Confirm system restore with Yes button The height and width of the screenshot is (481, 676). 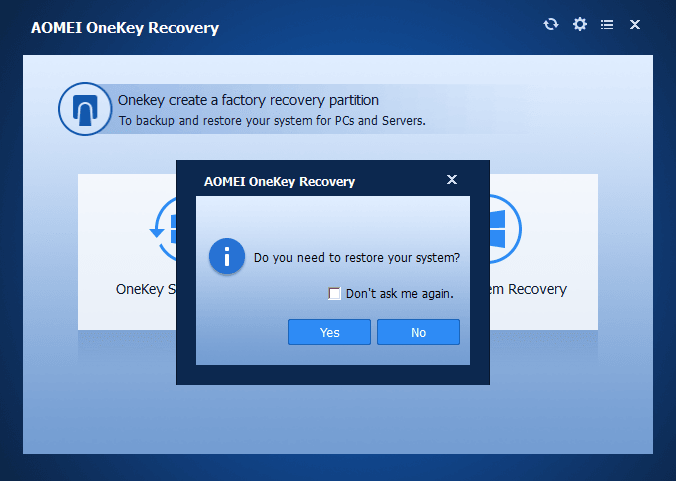click(329, 332)
